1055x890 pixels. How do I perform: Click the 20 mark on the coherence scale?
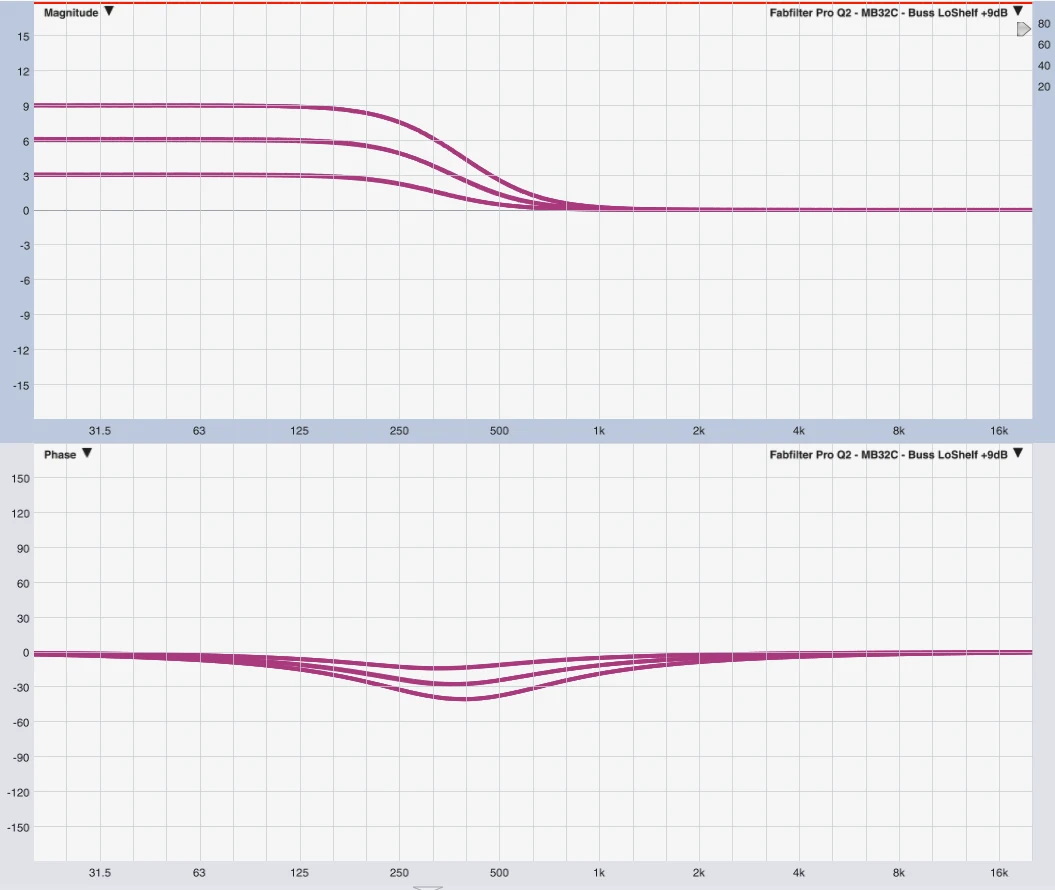click(1044, 87)
